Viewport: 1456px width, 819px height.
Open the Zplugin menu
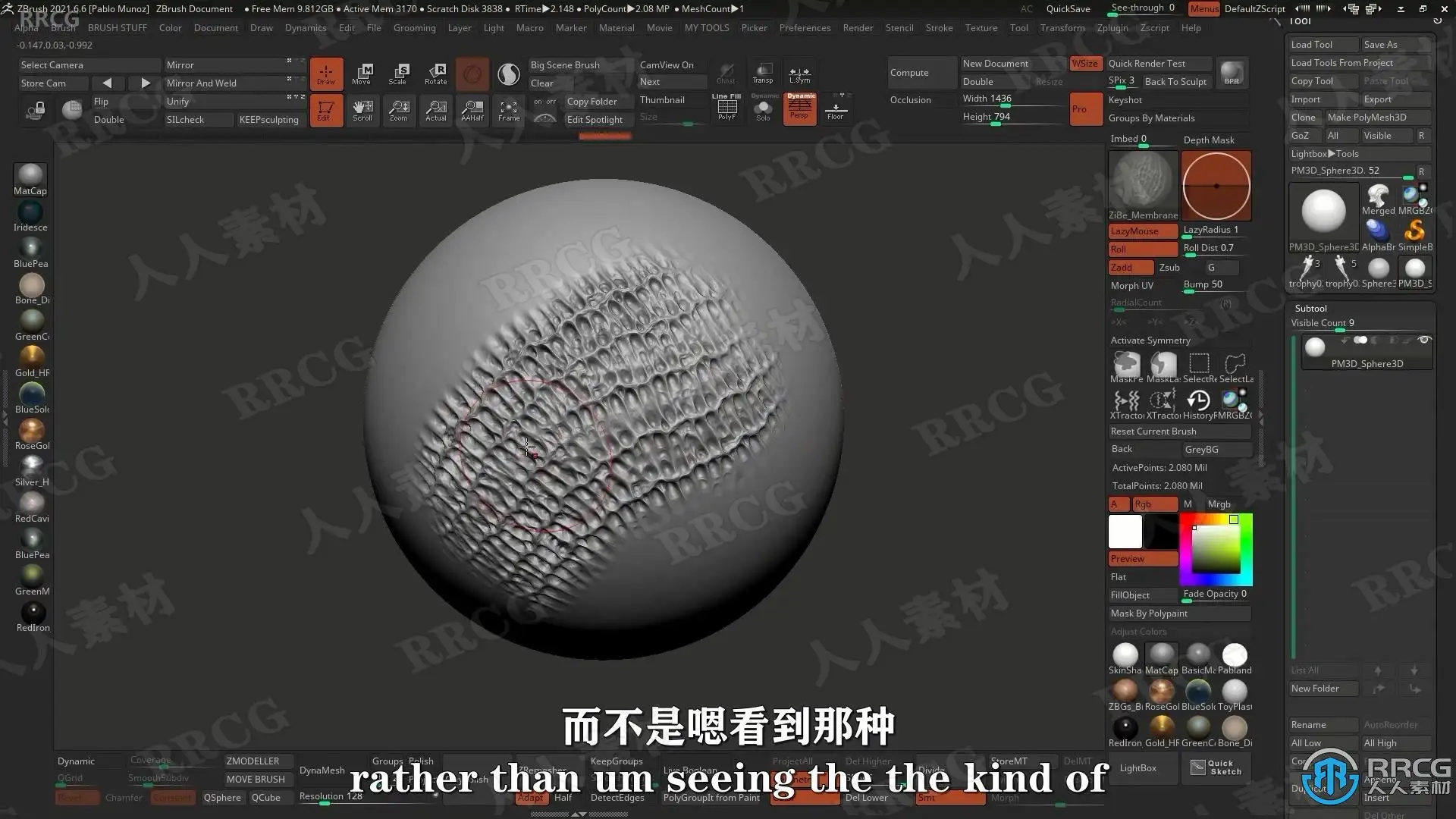pyautogui.click(x=1112, y=28)
